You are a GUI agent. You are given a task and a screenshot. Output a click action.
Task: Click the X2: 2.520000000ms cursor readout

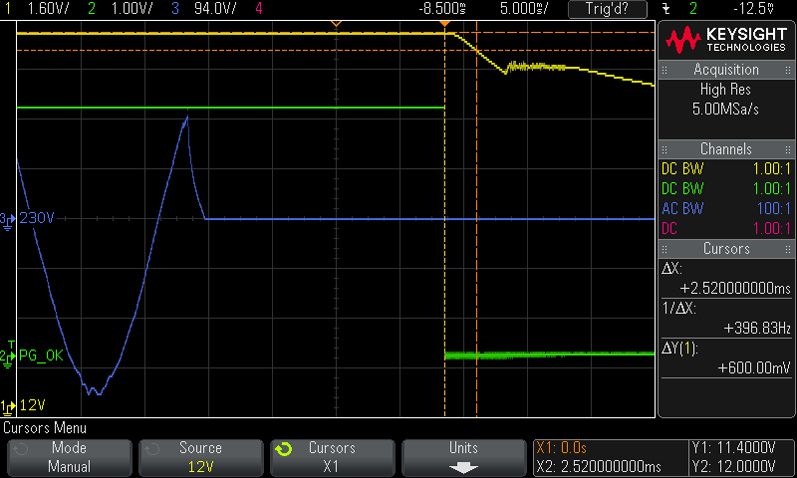click(x=599, y=466)
